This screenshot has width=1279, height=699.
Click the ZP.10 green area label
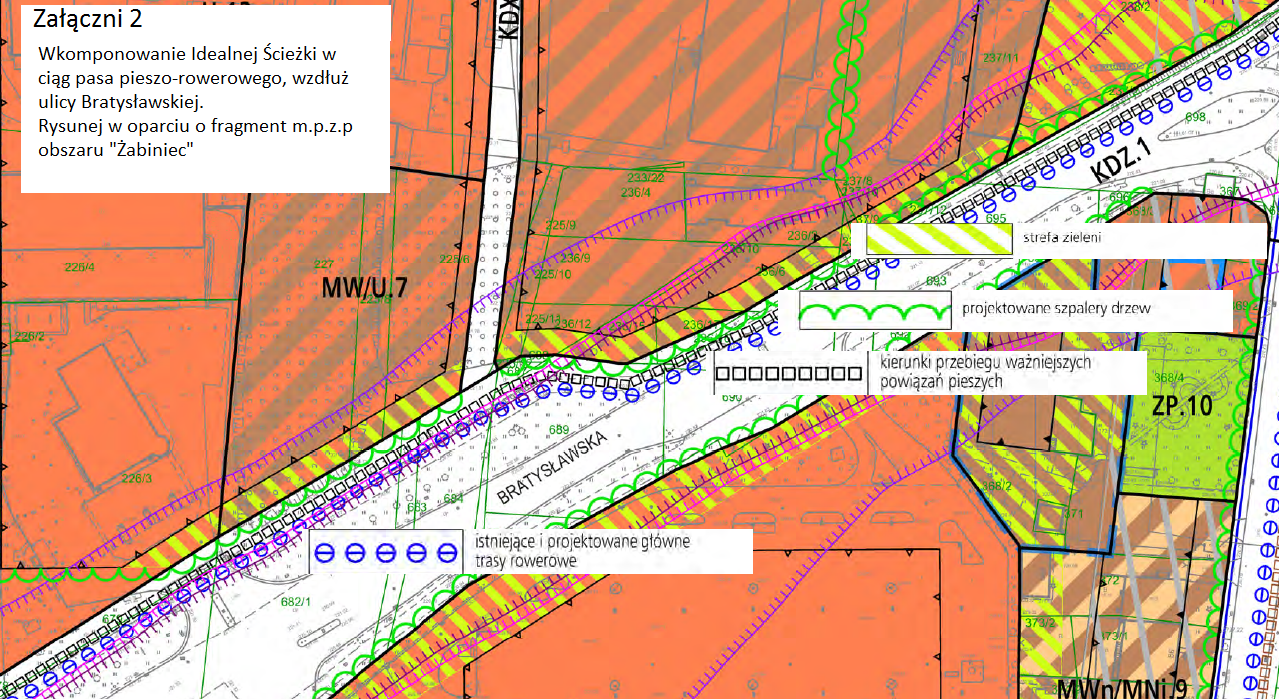pyautogui.click(x=1183, y=406)
